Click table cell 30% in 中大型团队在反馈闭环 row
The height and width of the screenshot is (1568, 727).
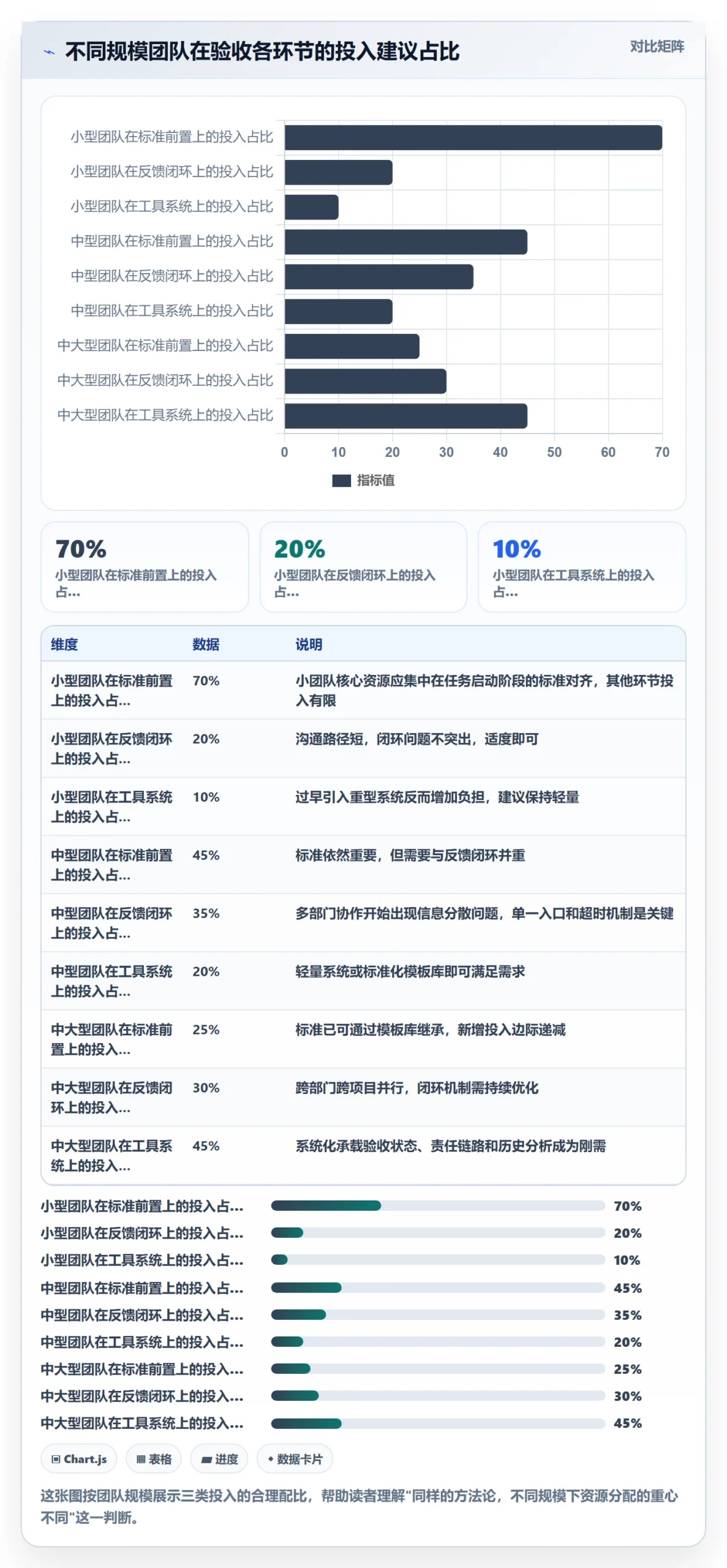point(206,1088)
